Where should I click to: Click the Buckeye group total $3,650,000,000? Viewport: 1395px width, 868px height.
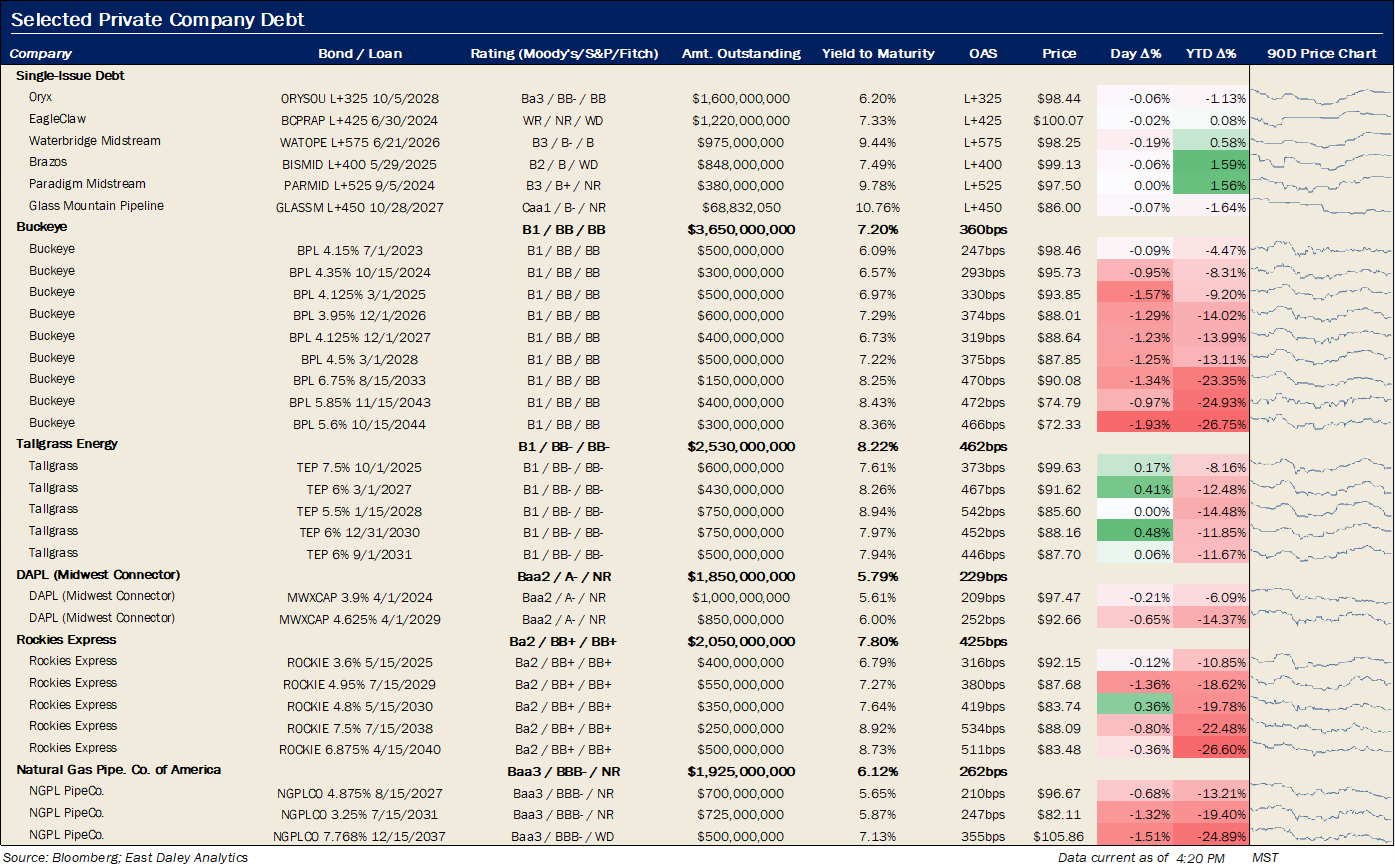[741, 230]
